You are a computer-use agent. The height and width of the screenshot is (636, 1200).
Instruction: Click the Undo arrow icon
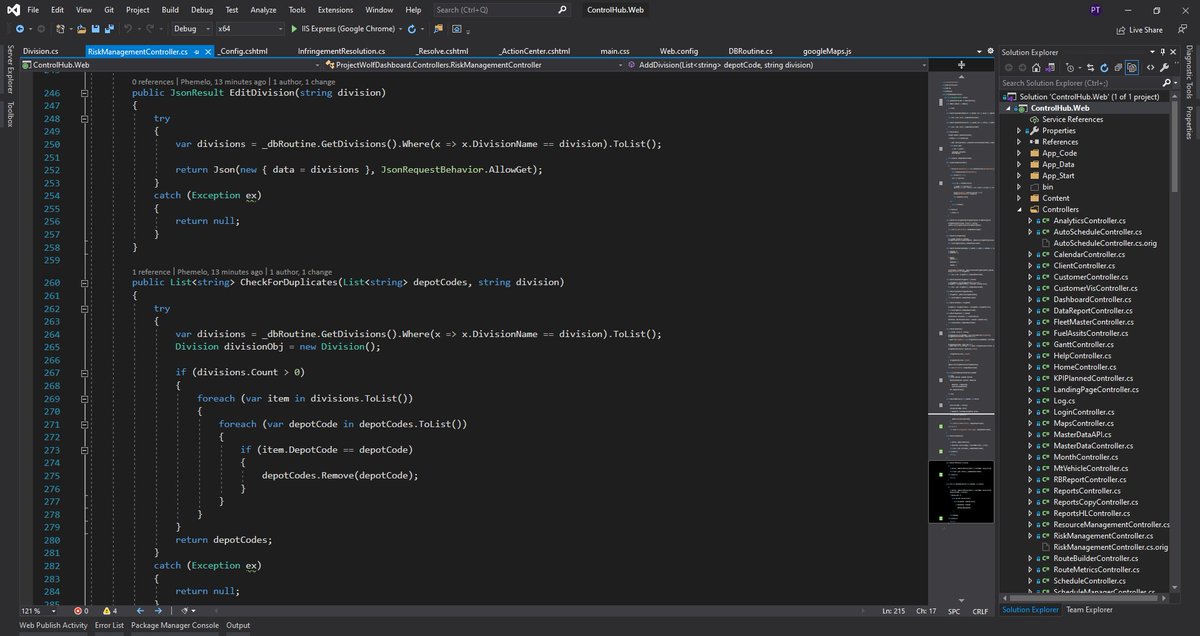point(128,29)
